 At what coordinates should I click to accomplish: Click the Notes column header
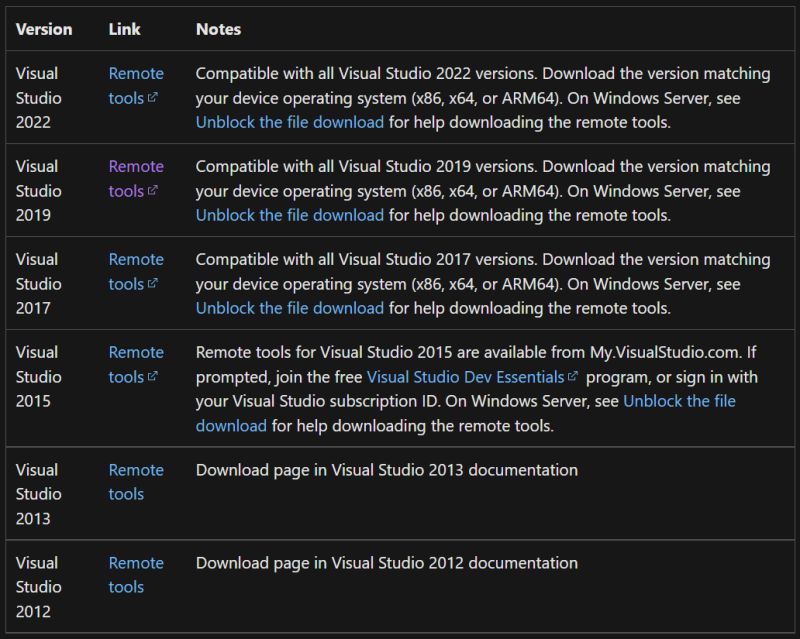point(218,29)
